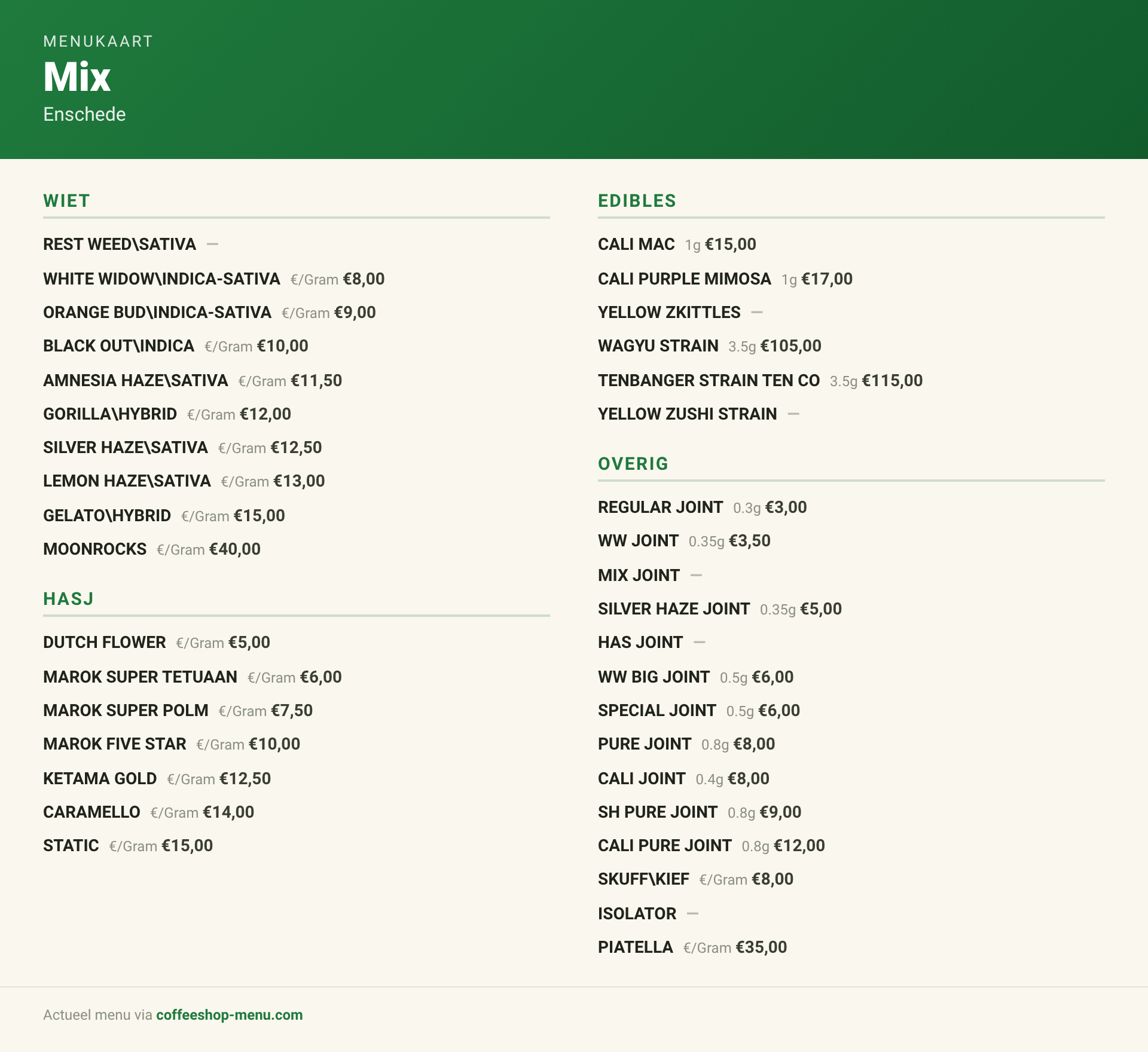Select the WAGYU STRAIN item
The height and width of the screenshot is (1052, 1148).
(x=658, y=346)
